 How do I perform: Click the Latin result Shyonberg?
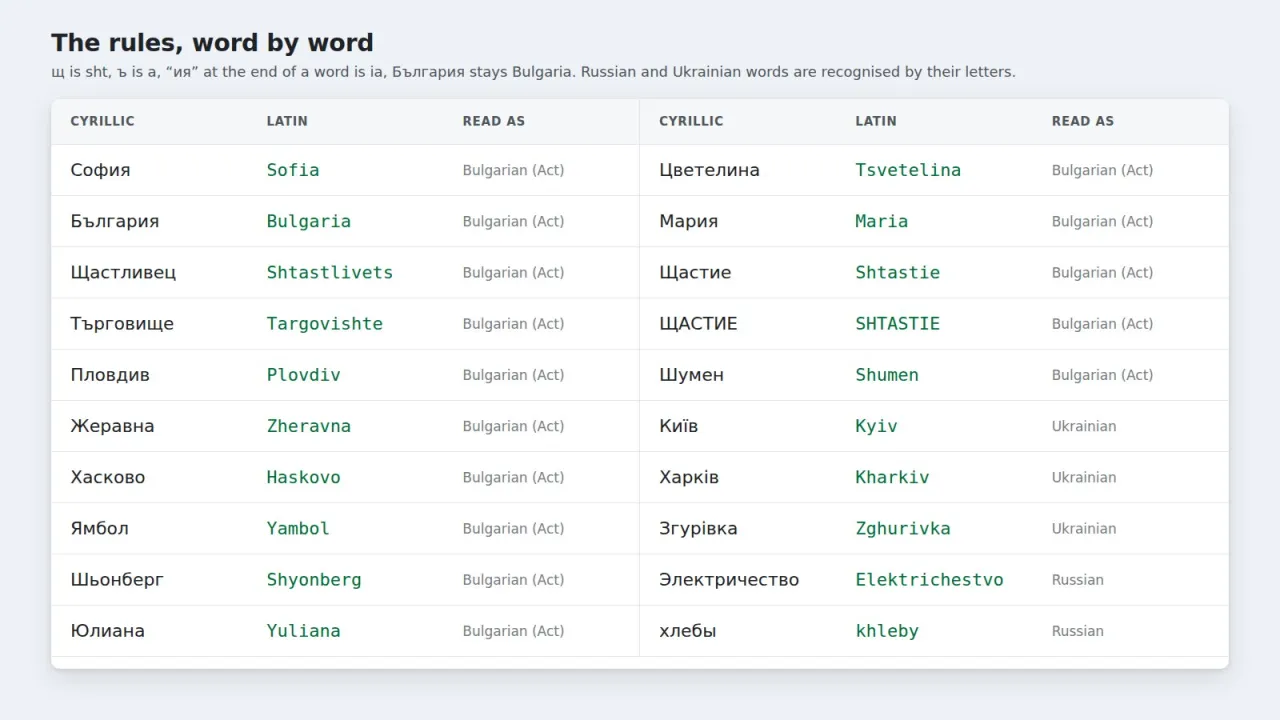point(314,580)
